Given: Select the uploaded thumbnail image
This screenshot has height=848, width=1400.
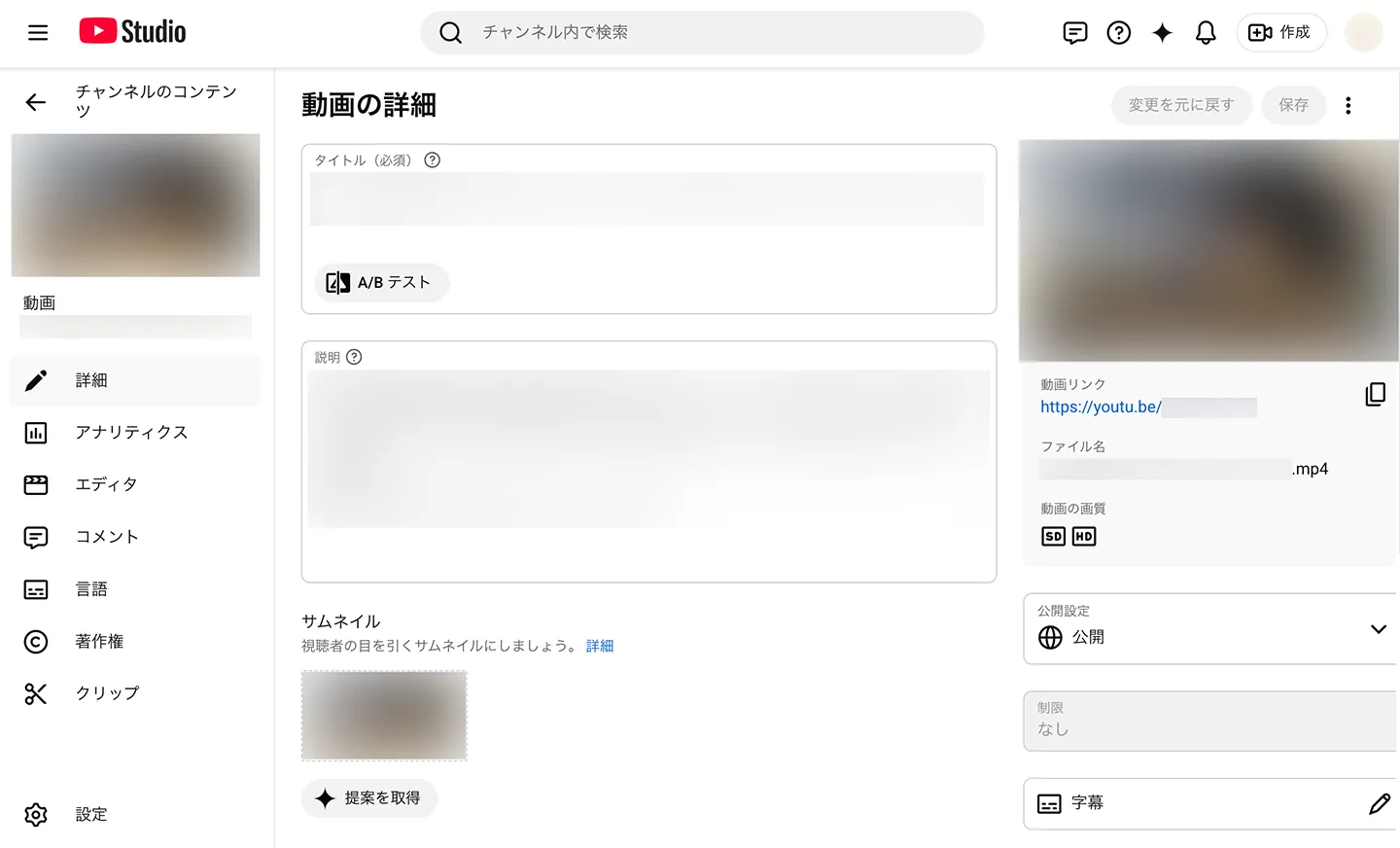Looking at the screenshot, I should [384, 716].
